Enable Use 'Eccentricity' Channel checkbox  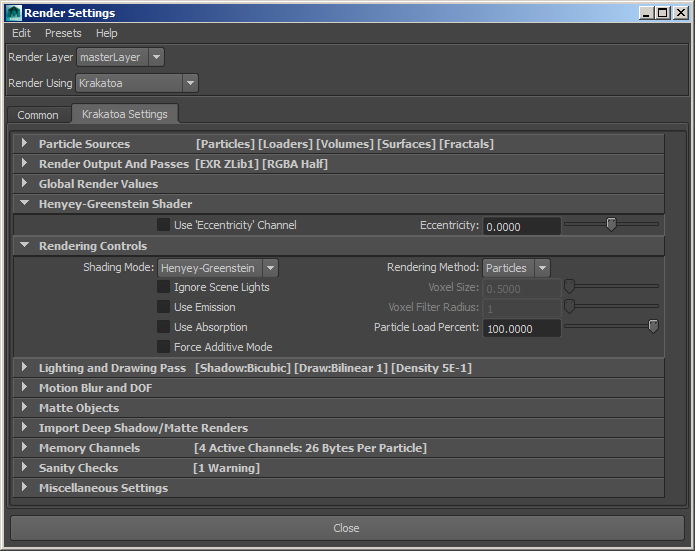[164, 225]
